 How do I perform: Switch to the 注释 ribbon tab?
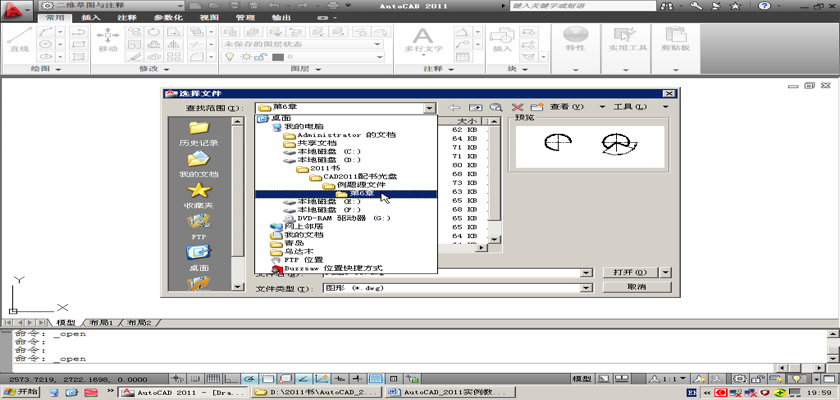click(127, 17)
